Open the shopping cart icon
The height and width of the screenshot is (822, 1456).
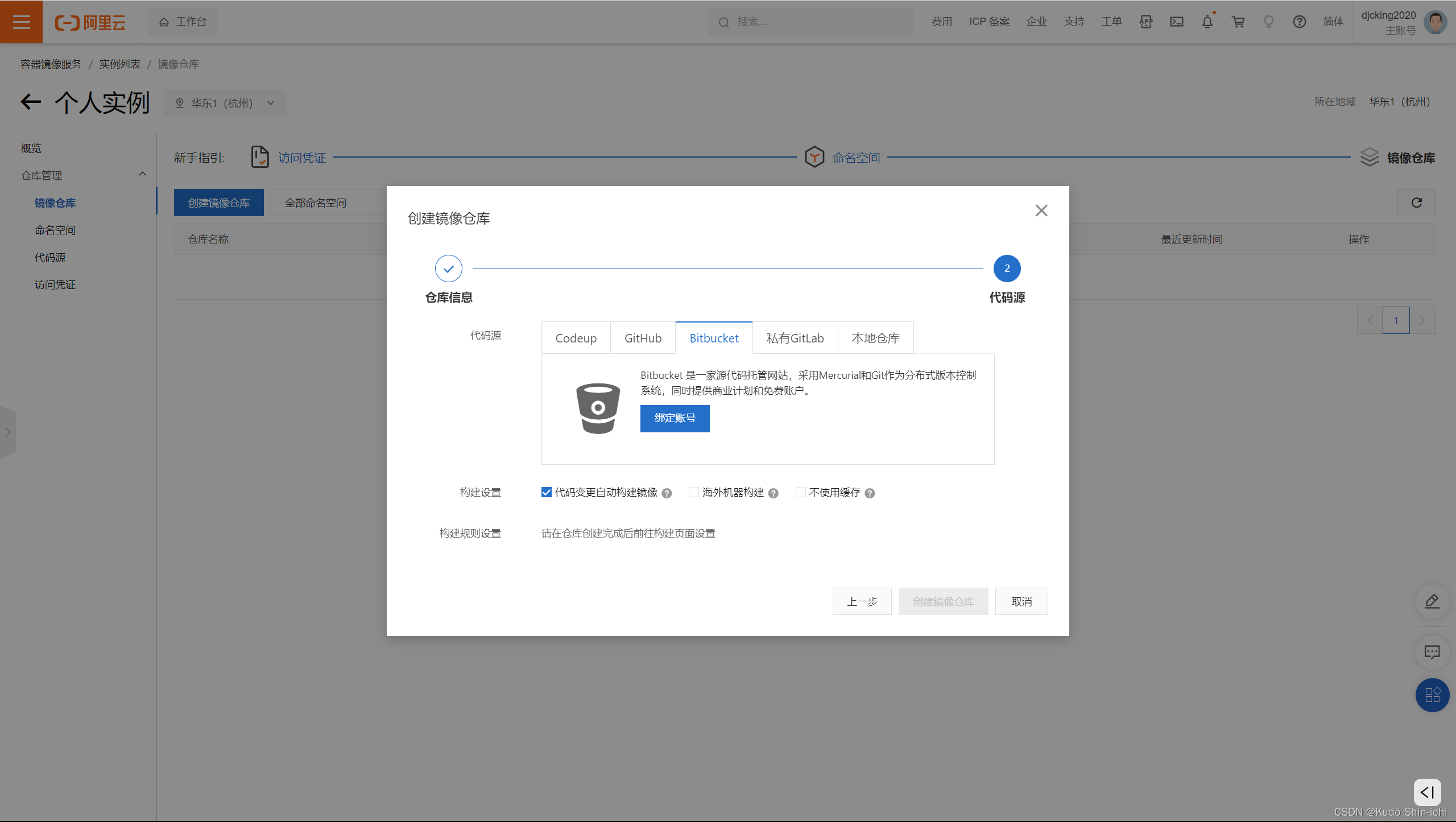1238,22
